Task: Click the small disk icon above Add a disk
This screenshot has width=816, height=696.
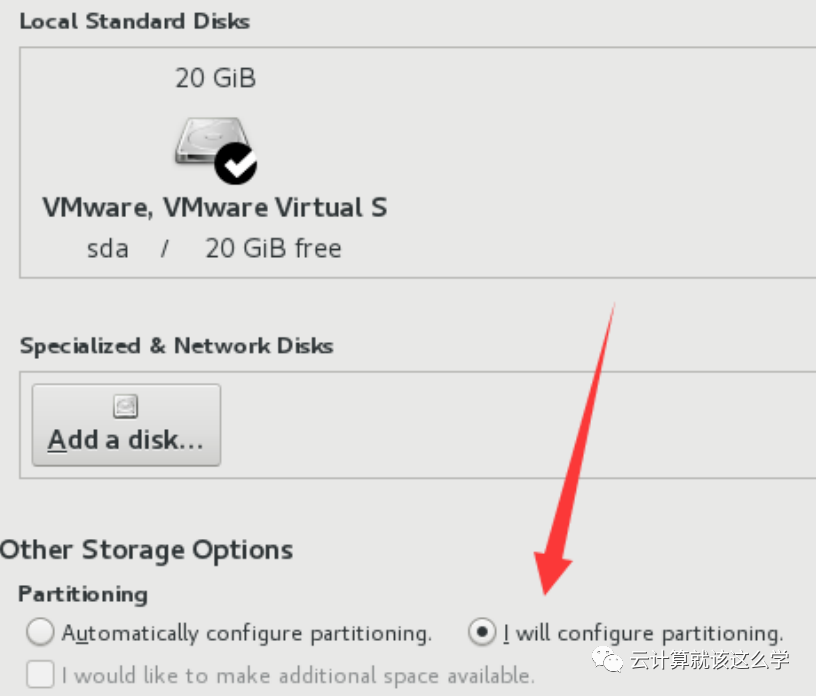Action: (125, 406)
